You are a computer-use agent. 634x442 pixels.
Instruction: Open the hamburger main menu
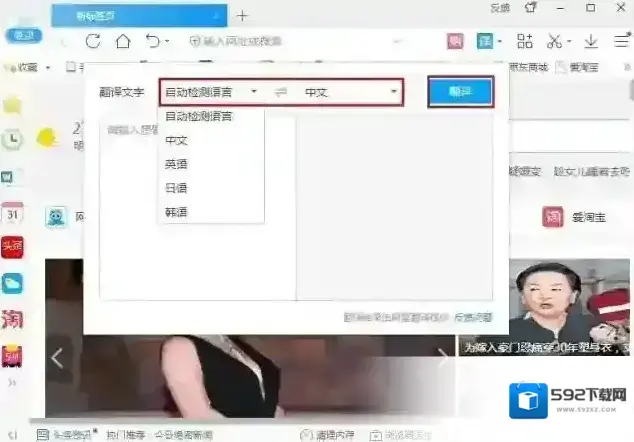tap(618, 41)
